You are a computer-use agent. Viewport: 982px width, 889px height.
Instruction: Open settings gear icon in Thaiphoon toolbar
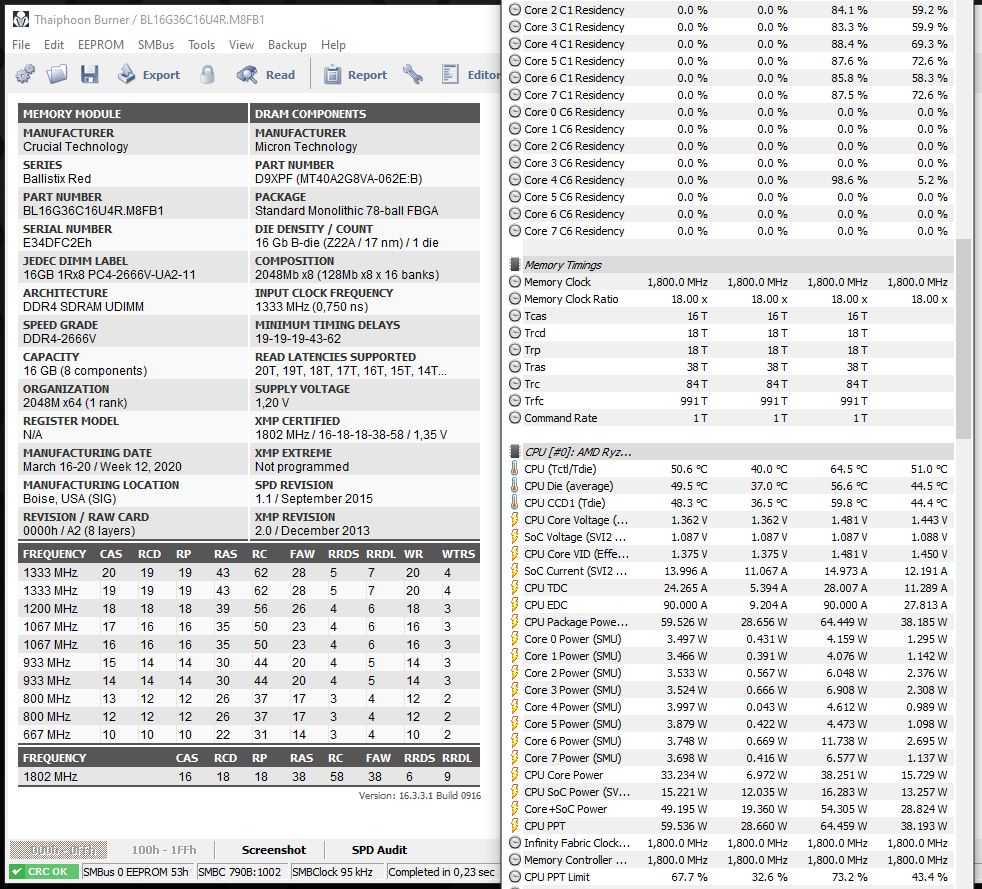point(25,75)
